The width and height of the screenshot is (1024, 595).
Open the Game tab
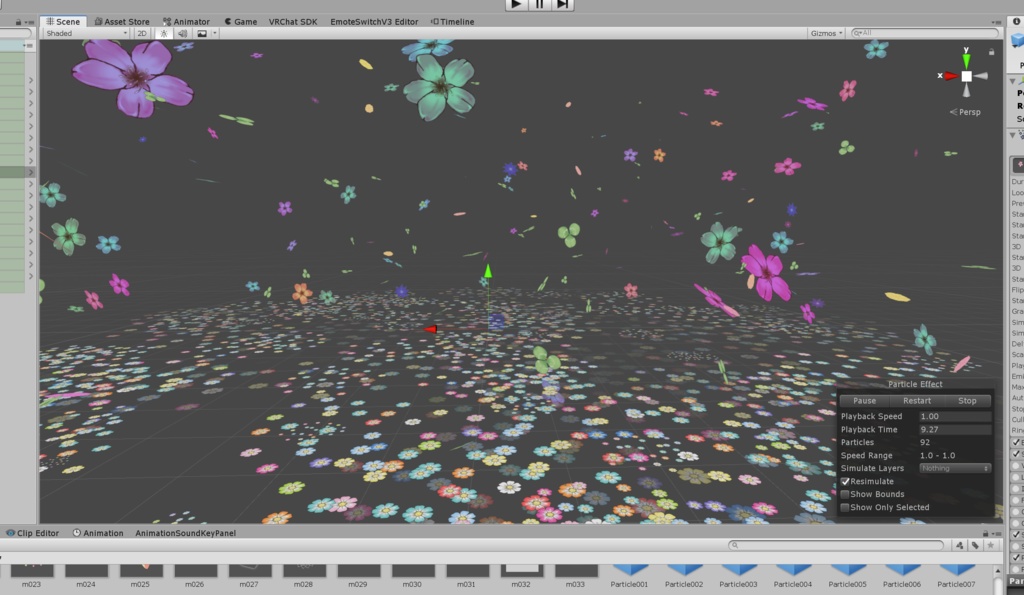(x=240, y=22)
